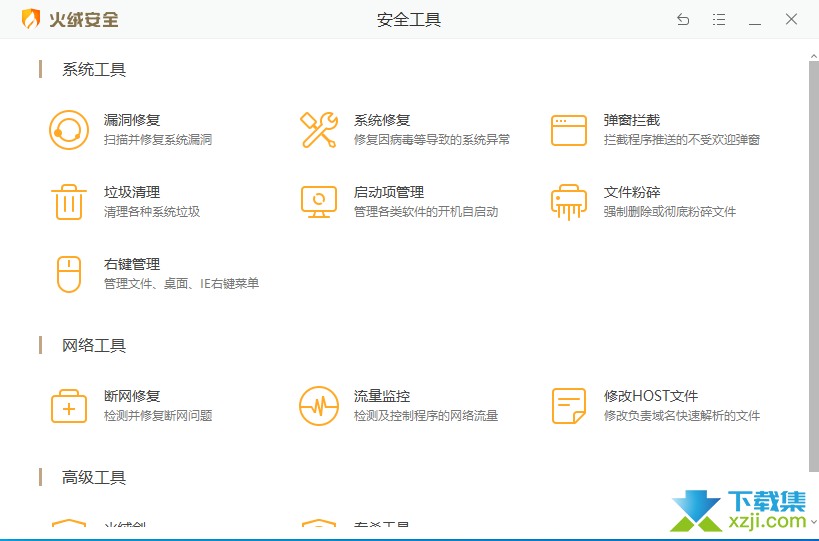Click the 网络工具 section heading
This screenshot has width=819, height=541.
(x=94, y=345)
